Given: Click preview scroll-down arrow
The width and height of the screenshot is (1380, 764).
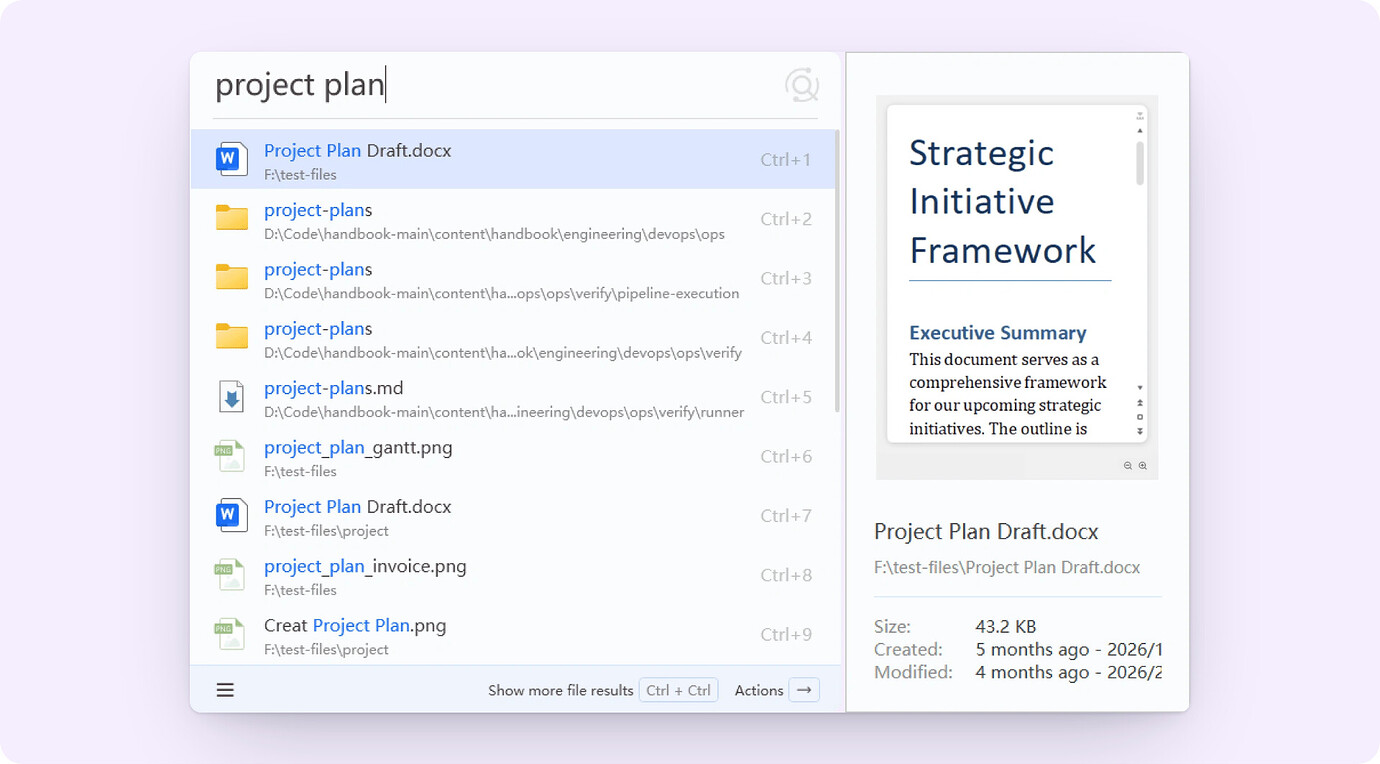Looking at the screenshot, I should tap(1140, 388).
